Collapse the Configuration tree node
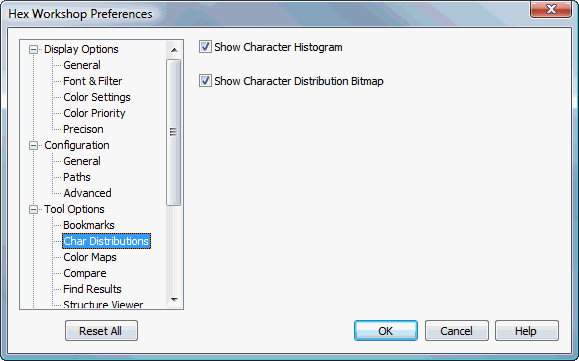The height and width of the screenshot is (361, 579). coord(34,145)
